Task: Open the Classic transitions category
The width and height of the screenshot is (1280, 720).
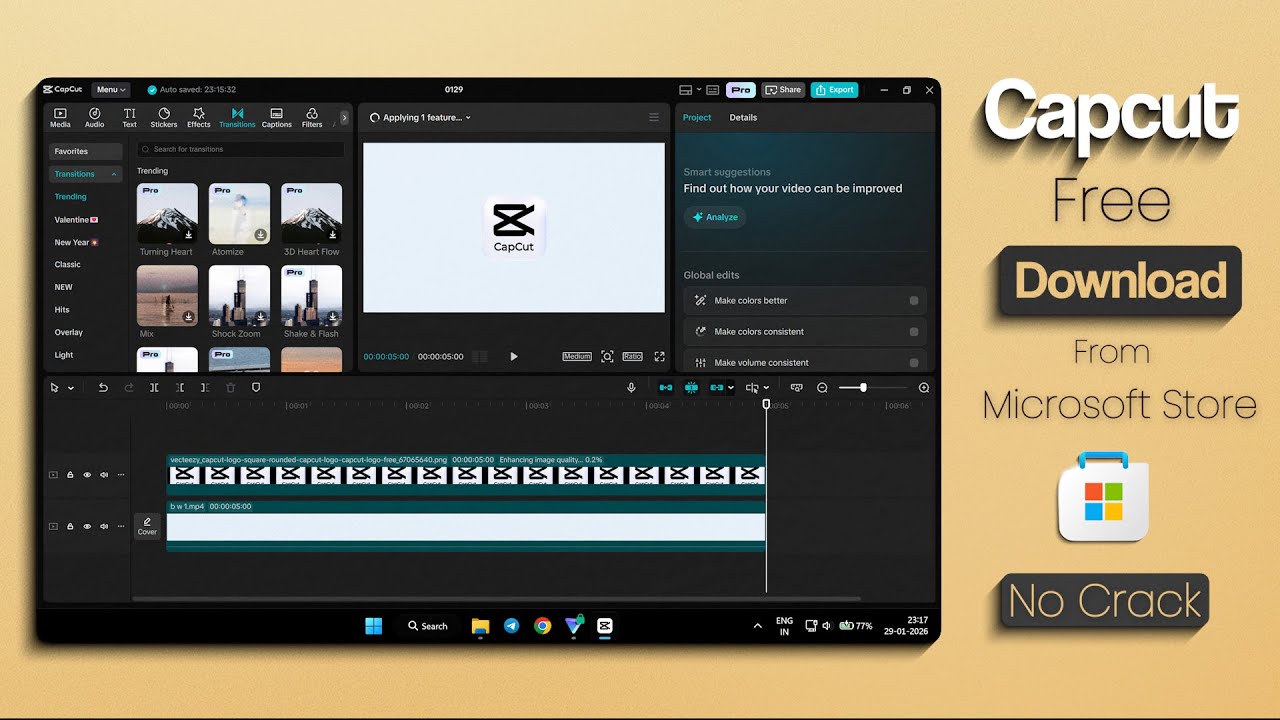Action: tap(68, 265)
